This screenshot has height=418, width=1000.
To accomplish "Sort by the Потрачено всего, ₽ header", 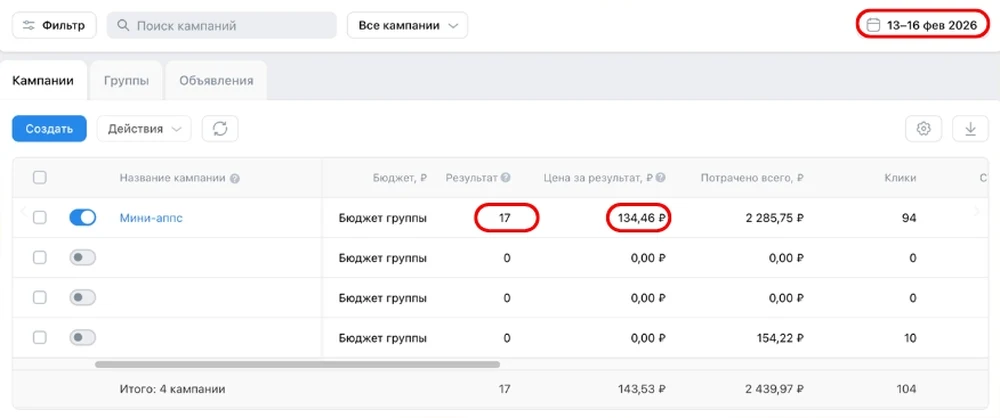I will 752,178.
